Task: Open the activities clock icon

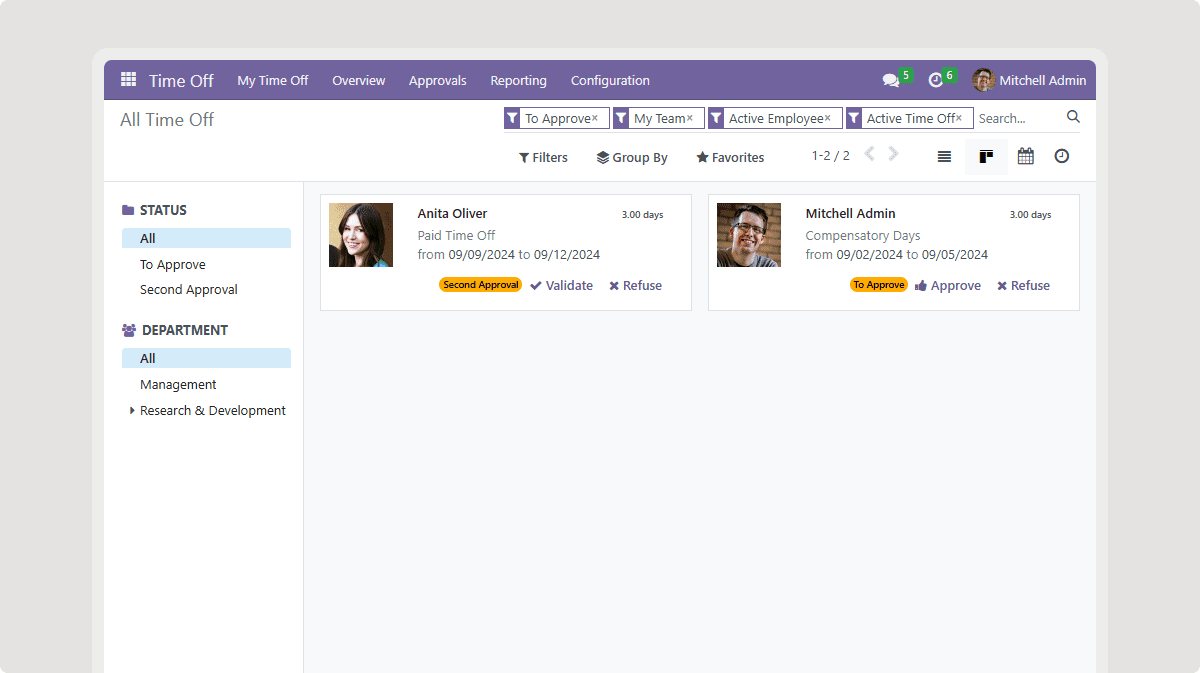Action: (x=936, y=80)
